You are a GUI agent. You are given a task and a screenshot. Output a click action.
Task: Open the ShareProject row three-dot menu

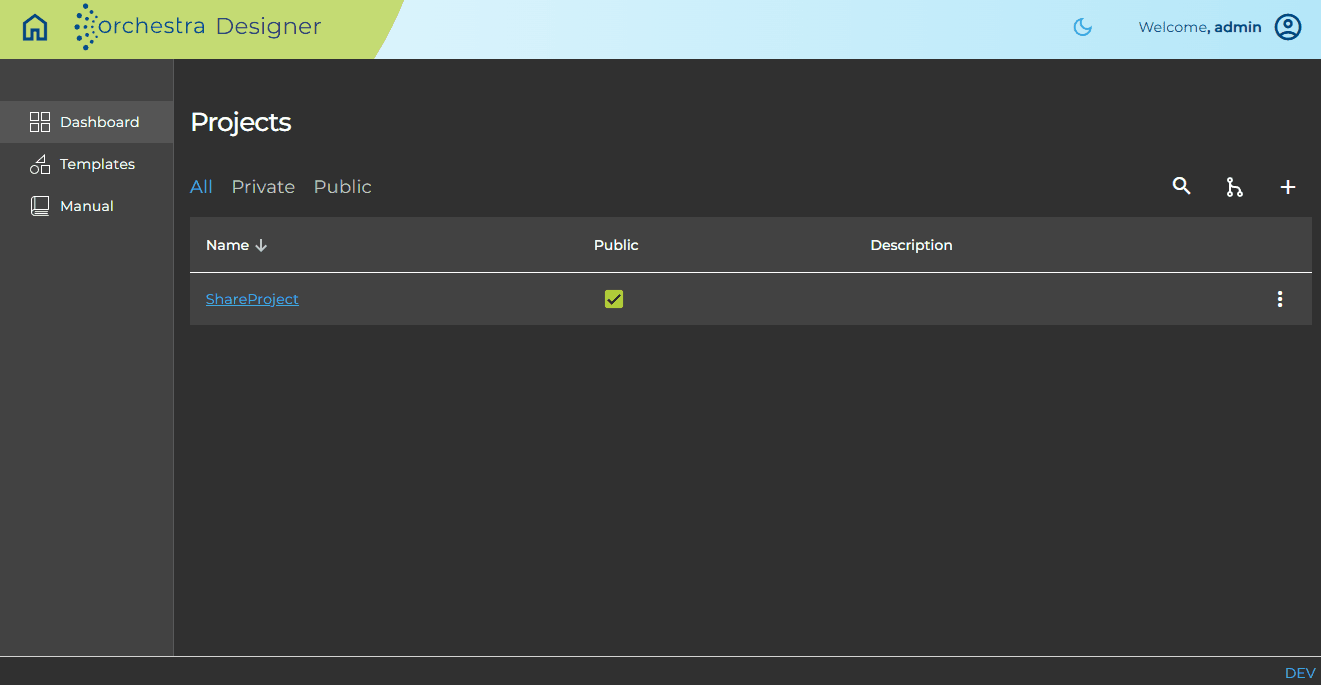pos(1280,299)
